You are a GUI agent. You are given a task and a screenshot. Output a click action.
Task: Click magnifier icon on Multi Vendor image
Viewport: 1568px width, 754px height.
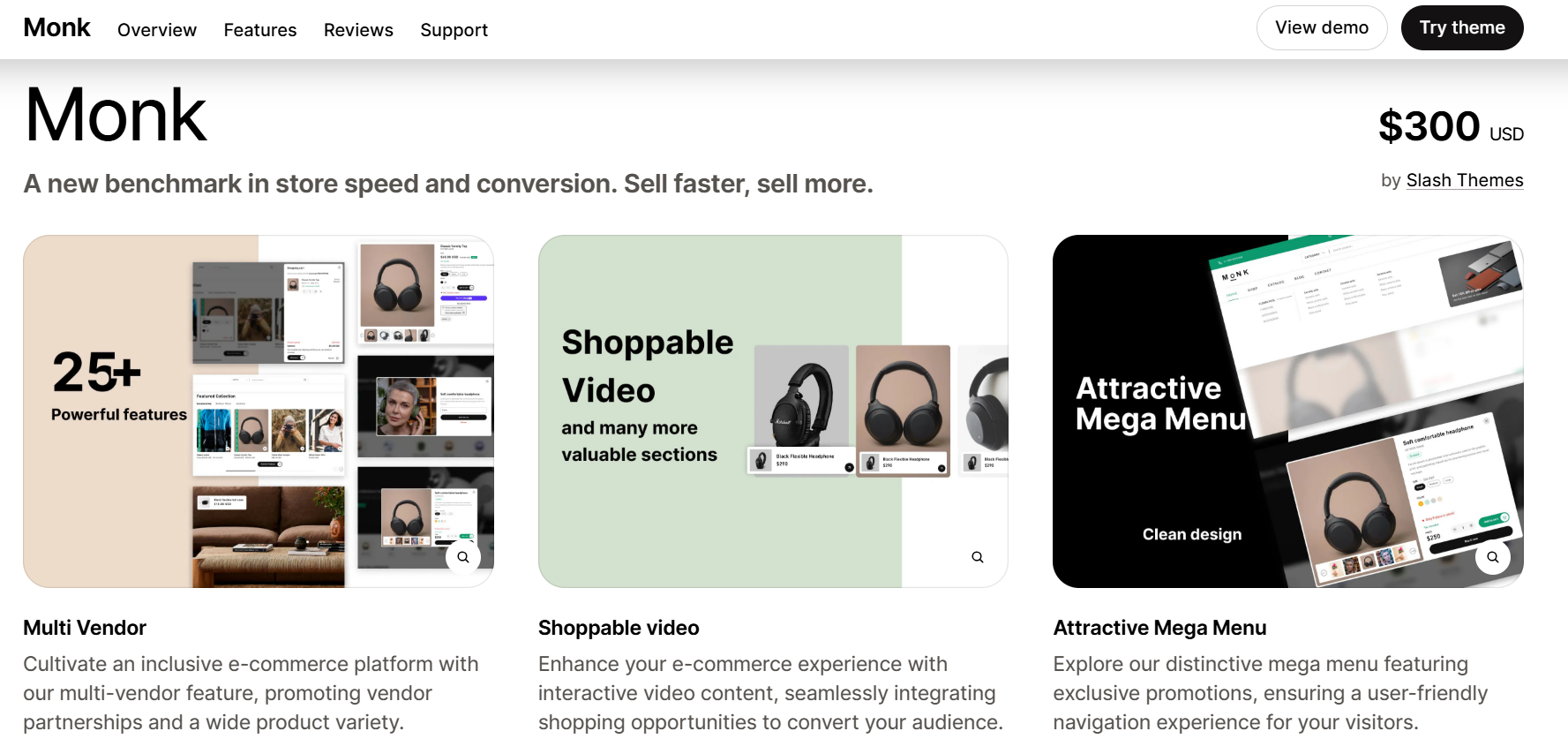[x=463, y=557]
